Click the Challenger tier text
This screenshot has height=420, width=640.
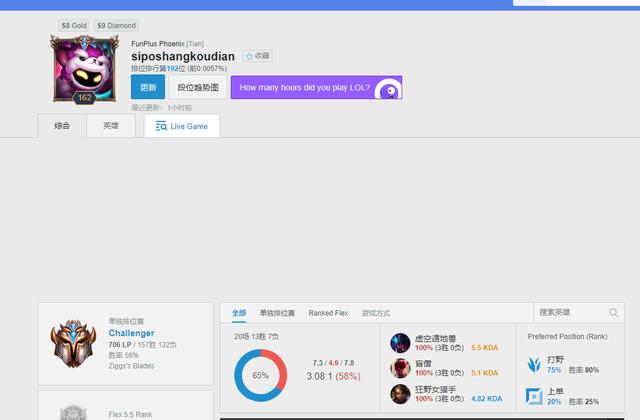click(x=131, y=333)
